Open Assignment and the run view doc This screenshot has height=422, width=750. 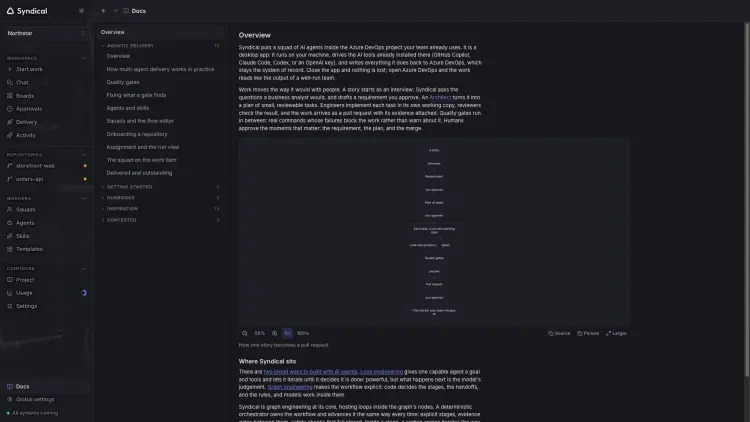click(143, 147)
